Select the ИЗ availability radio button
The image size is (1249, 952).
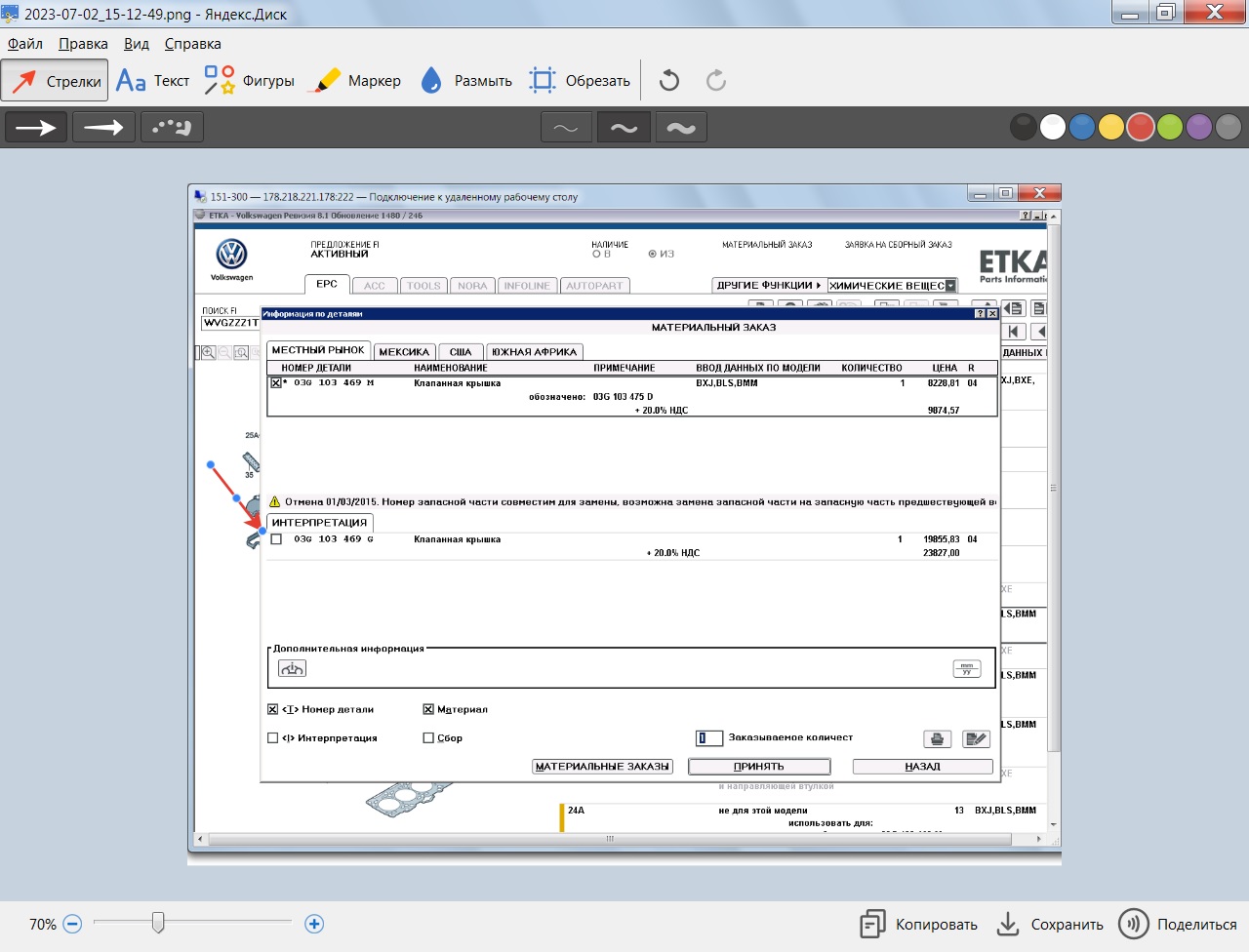pos(652,254)
